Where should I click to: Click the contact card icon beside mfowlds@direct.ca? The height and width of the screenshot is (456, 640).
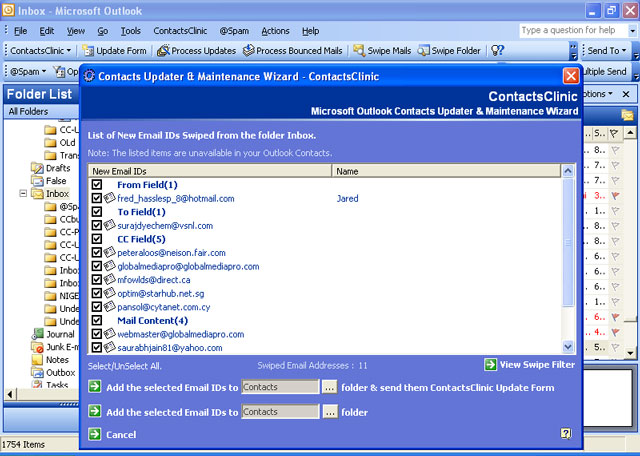(x=109, y=280)
